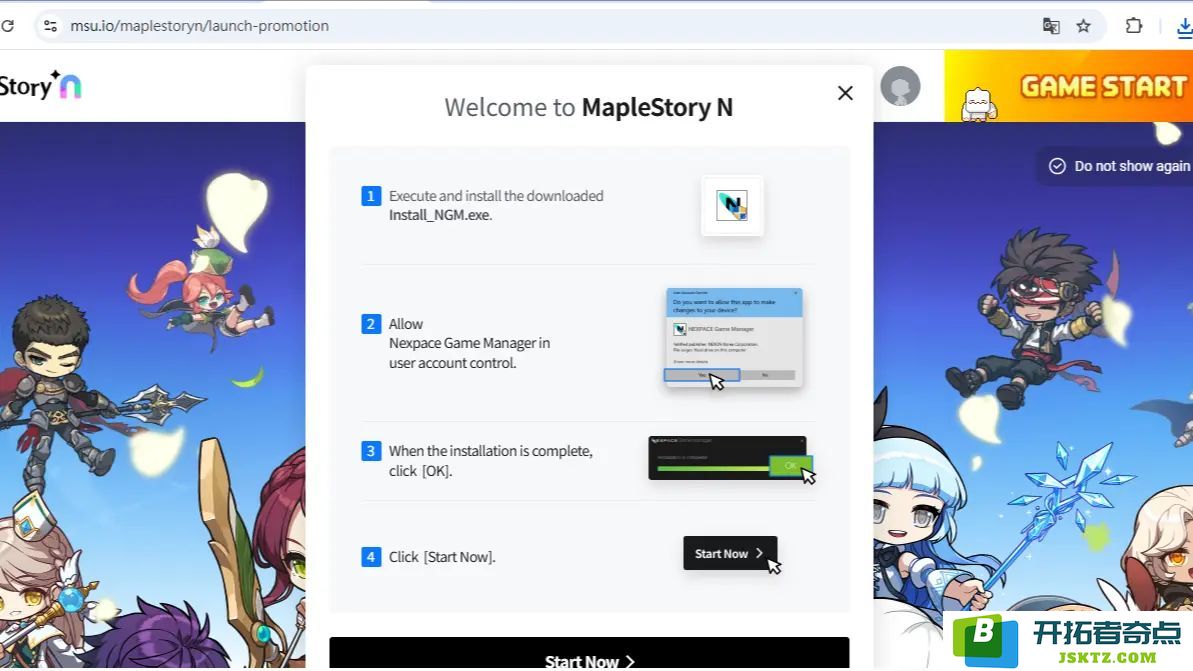Close the Welcome to MapleStory N dialog
Viewport: 1193px width, 671px height.
point(845,93)
